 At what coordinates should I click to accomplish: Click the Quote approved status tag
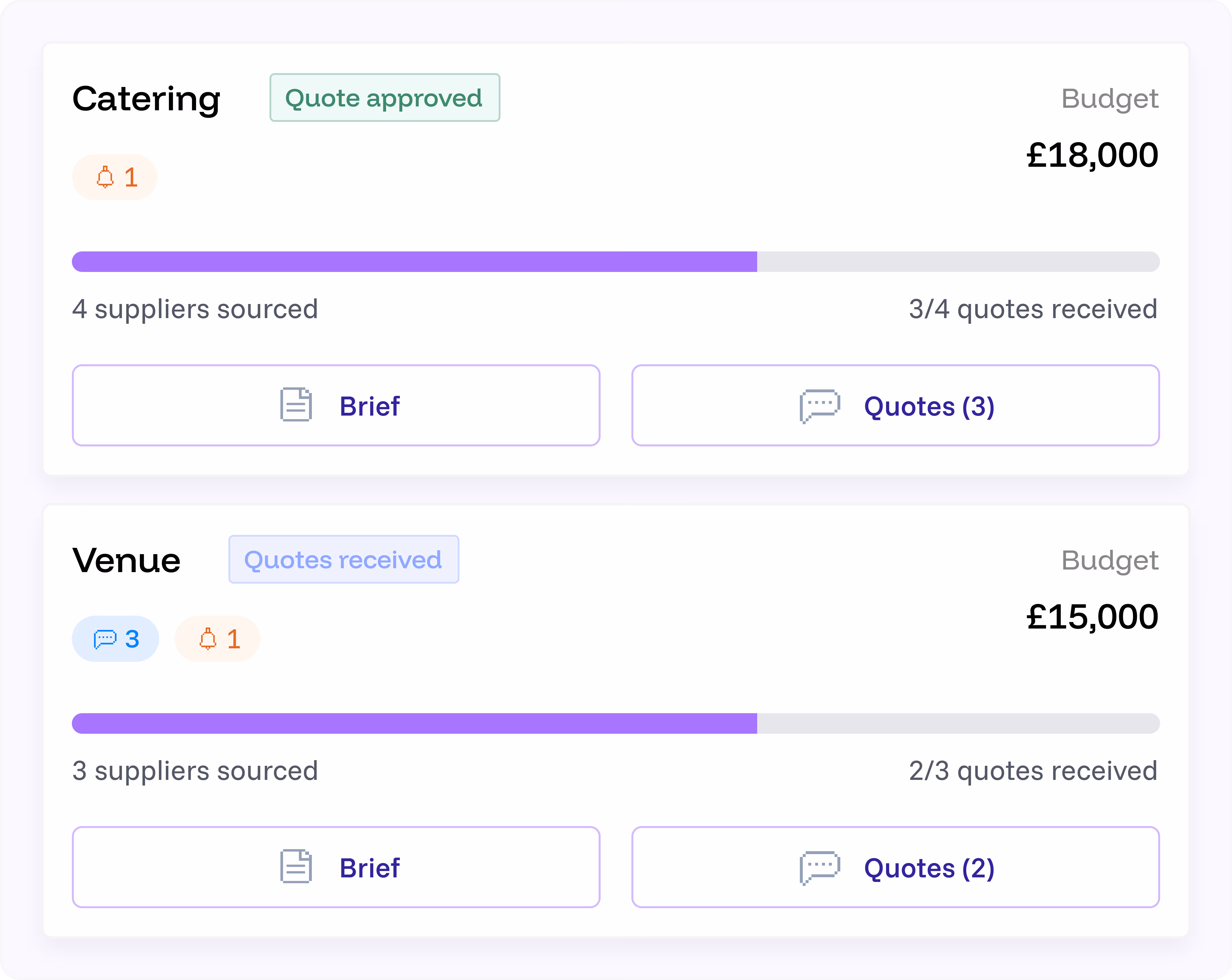[x=384, y=98]
